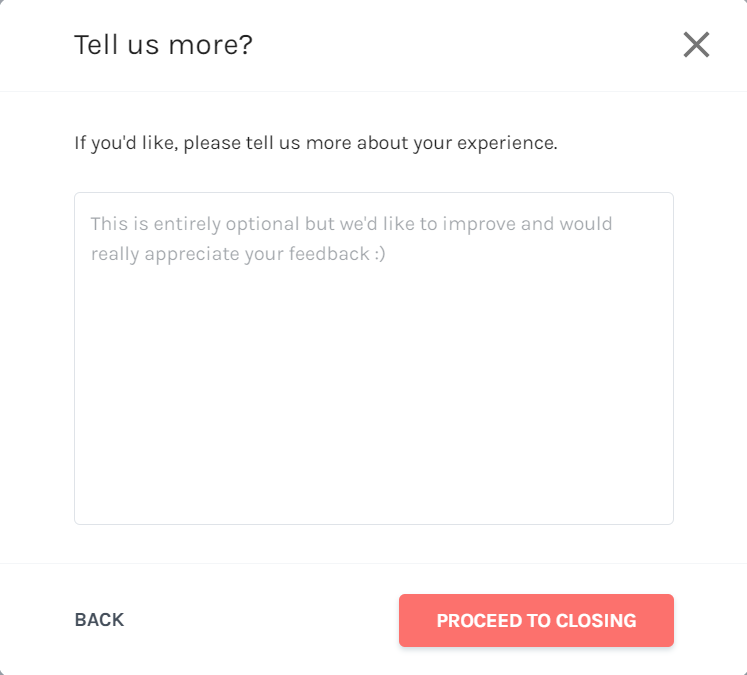Click the PROCEED TO CLOSING button
747x675 pixels.
pyautogui.click(x=536, y=620)
